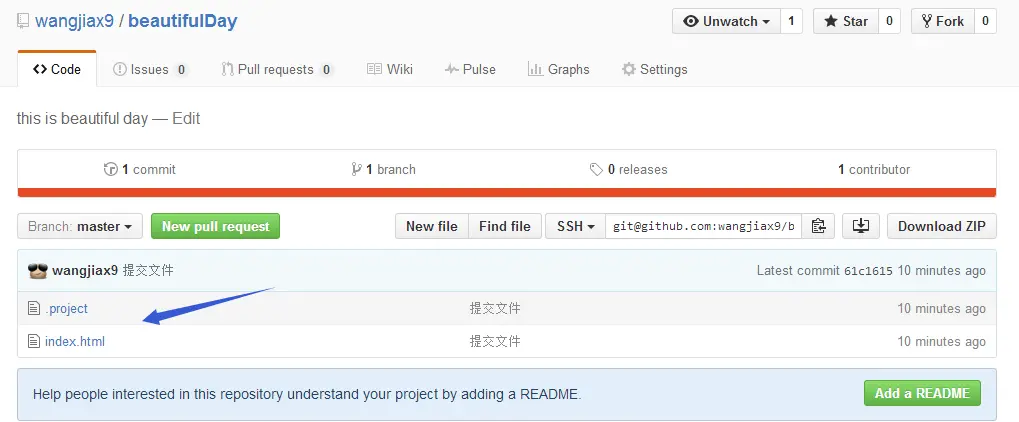Star the beautifulDay repository
The height and width of the screenshot is (422, 1019).
tap(846, 21)
